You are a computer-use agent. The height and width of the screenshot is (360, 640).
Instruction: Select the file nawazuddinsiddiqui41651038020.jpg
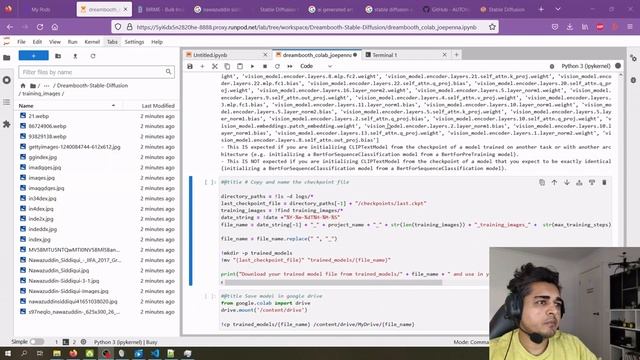click(x=73, y=302)
